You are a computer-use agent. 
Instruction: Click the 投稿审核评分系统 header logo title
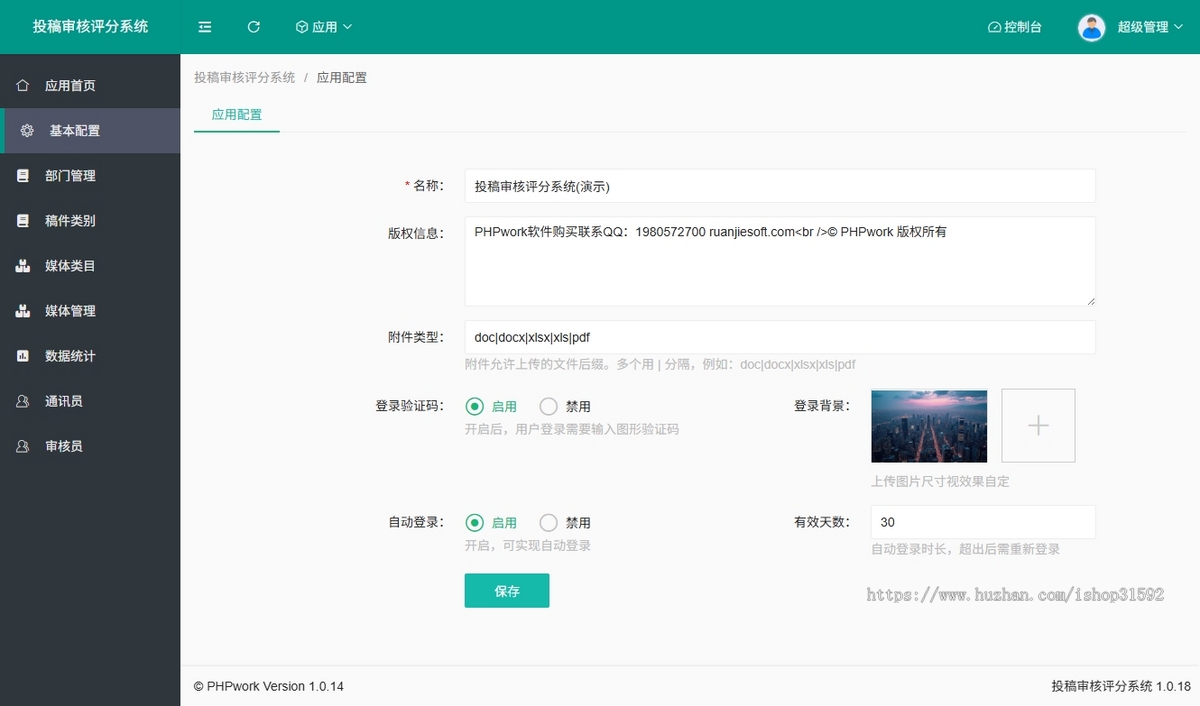[90, 27]
